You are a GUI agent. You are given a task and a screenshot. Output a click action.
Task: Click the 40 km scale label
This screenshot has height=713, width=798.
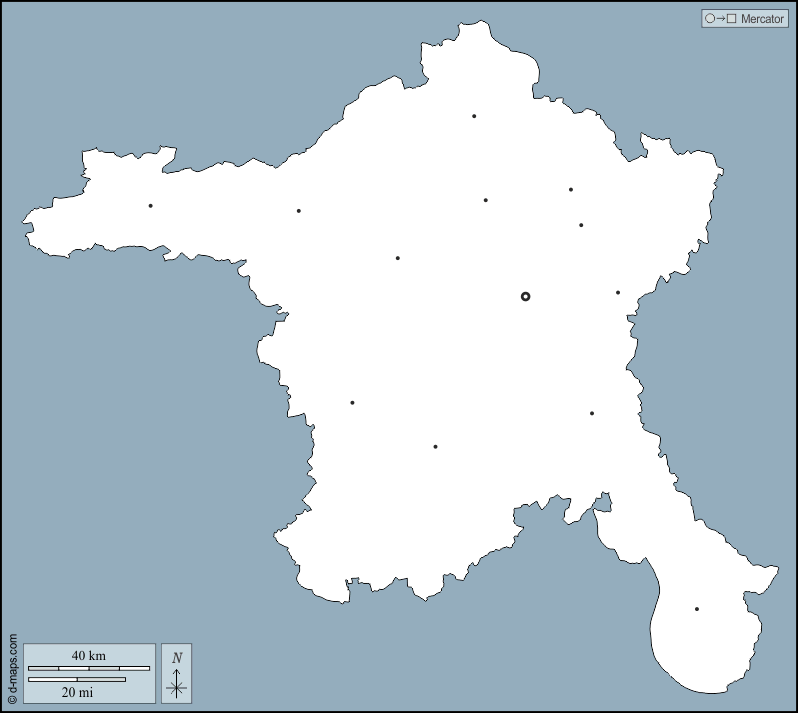coord(88,656)
